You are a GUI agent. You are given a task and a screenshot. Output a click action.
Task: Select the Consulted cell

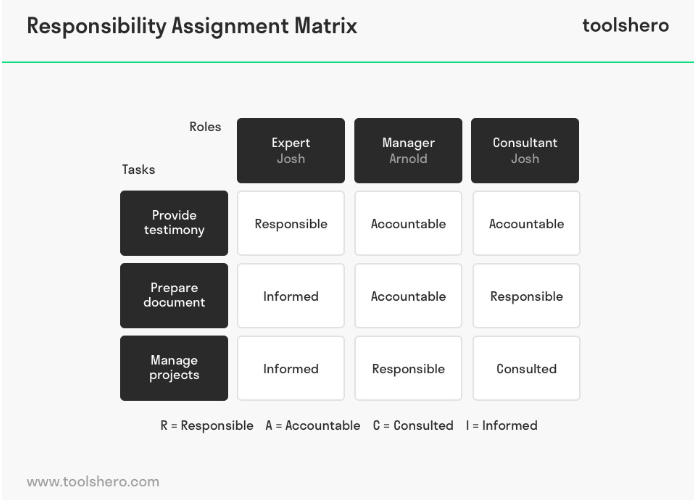[x=526, y=369]
